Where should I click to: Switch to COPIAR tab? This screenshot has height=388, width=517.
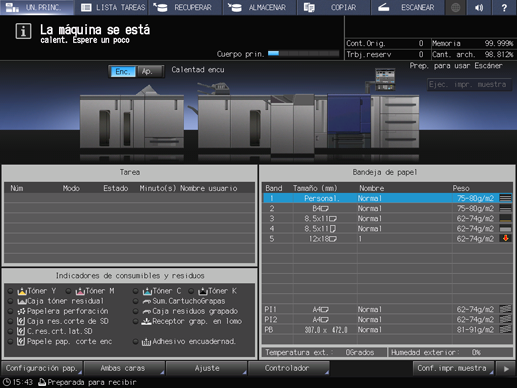click(x=333, y=7)
